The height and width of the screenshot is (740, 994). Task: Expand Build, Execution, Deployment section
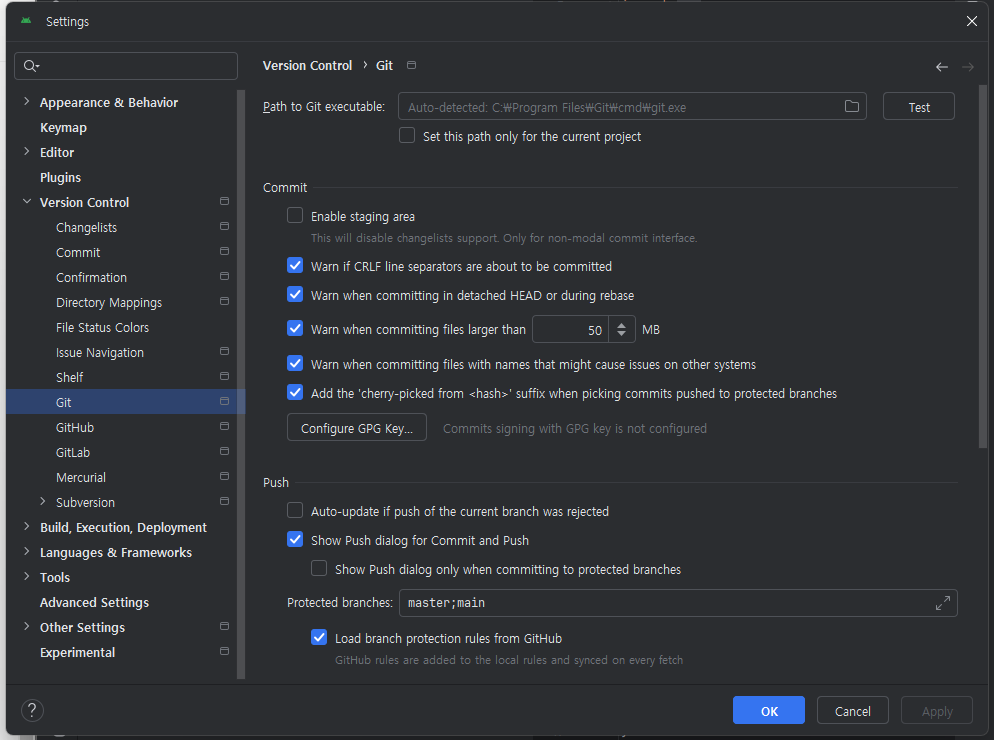[27, 527]
